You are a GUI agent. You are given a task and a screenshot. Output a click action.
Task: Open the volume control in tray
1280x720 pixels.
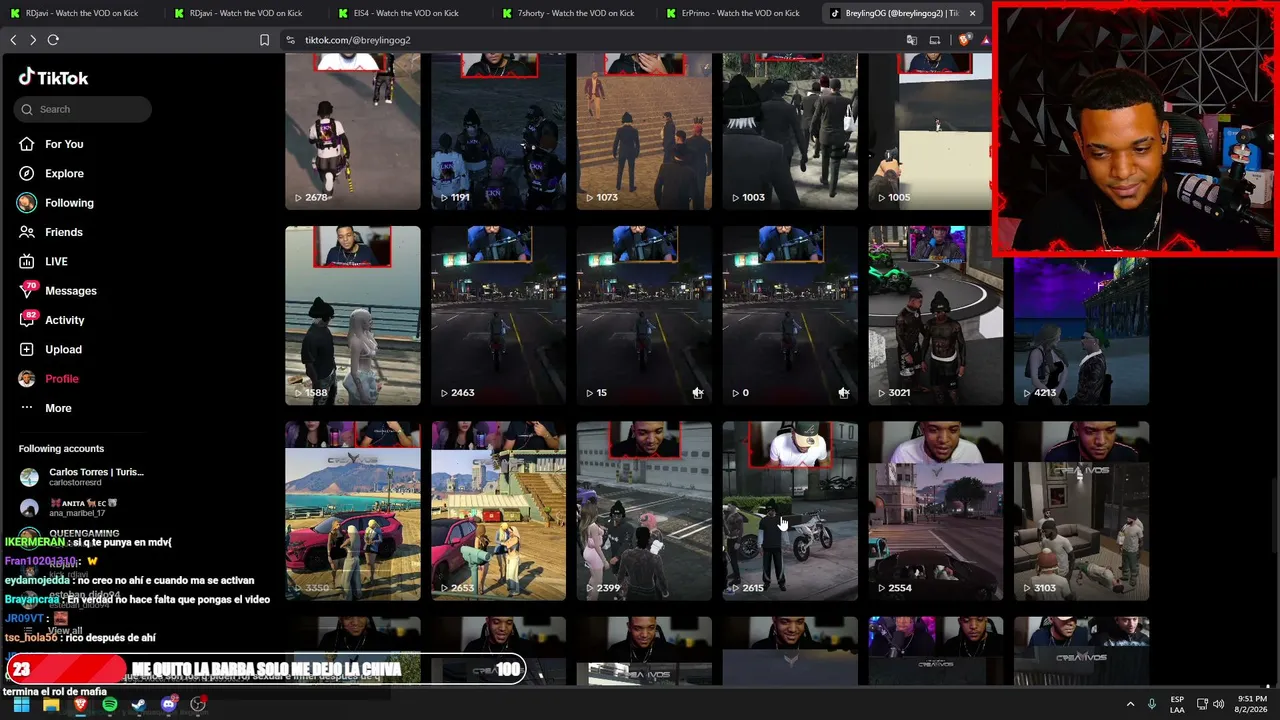point(1218,704)
